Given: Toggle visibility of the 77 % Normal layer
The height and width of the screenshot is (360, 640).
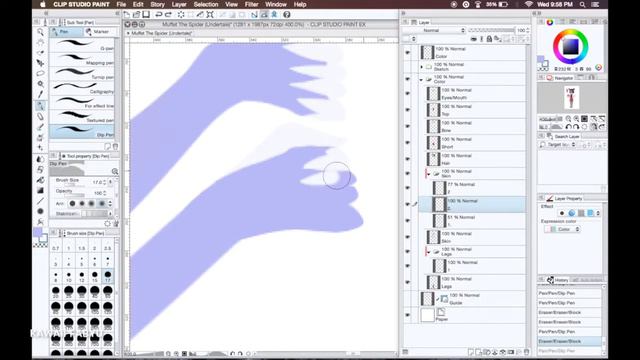Looking at the screenshot, I should tap(407, 188).
